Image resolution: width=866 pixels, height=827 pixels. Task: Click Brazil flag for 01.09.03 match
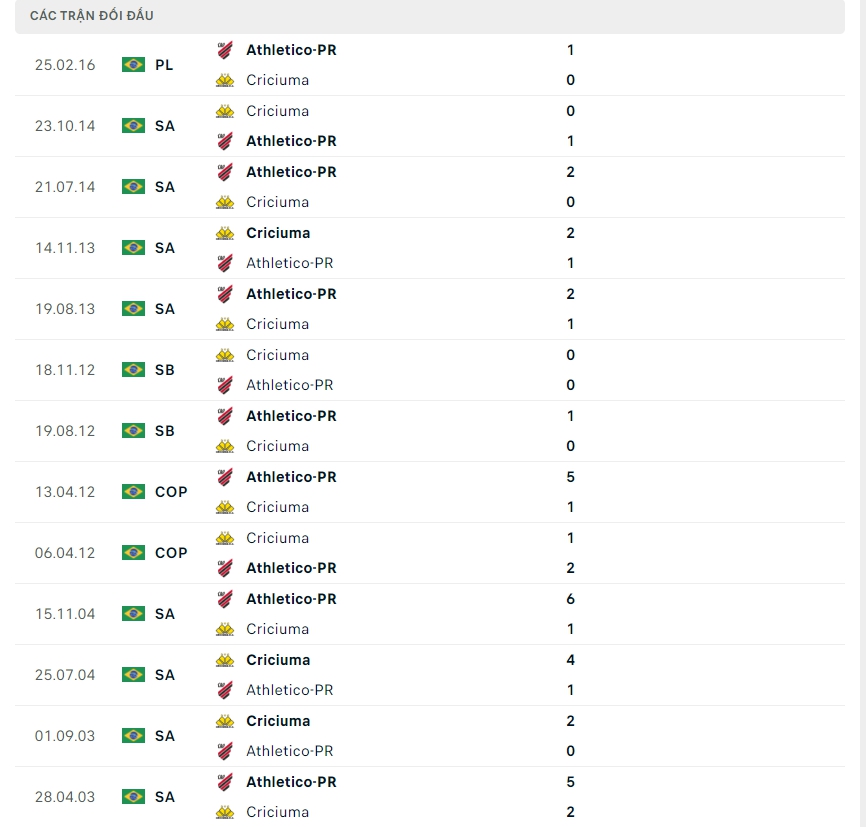133,736
